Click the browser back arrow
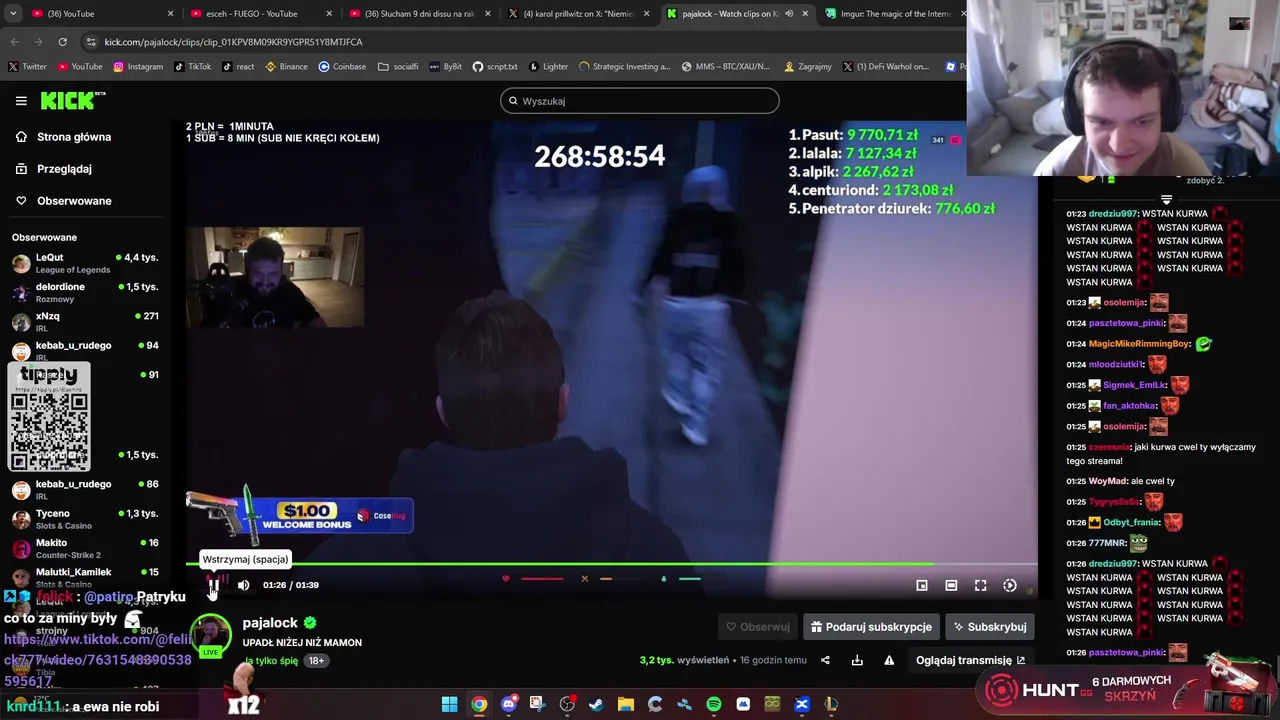Image resolution: width=1280 pixels, height=720 pixels. 14,42
